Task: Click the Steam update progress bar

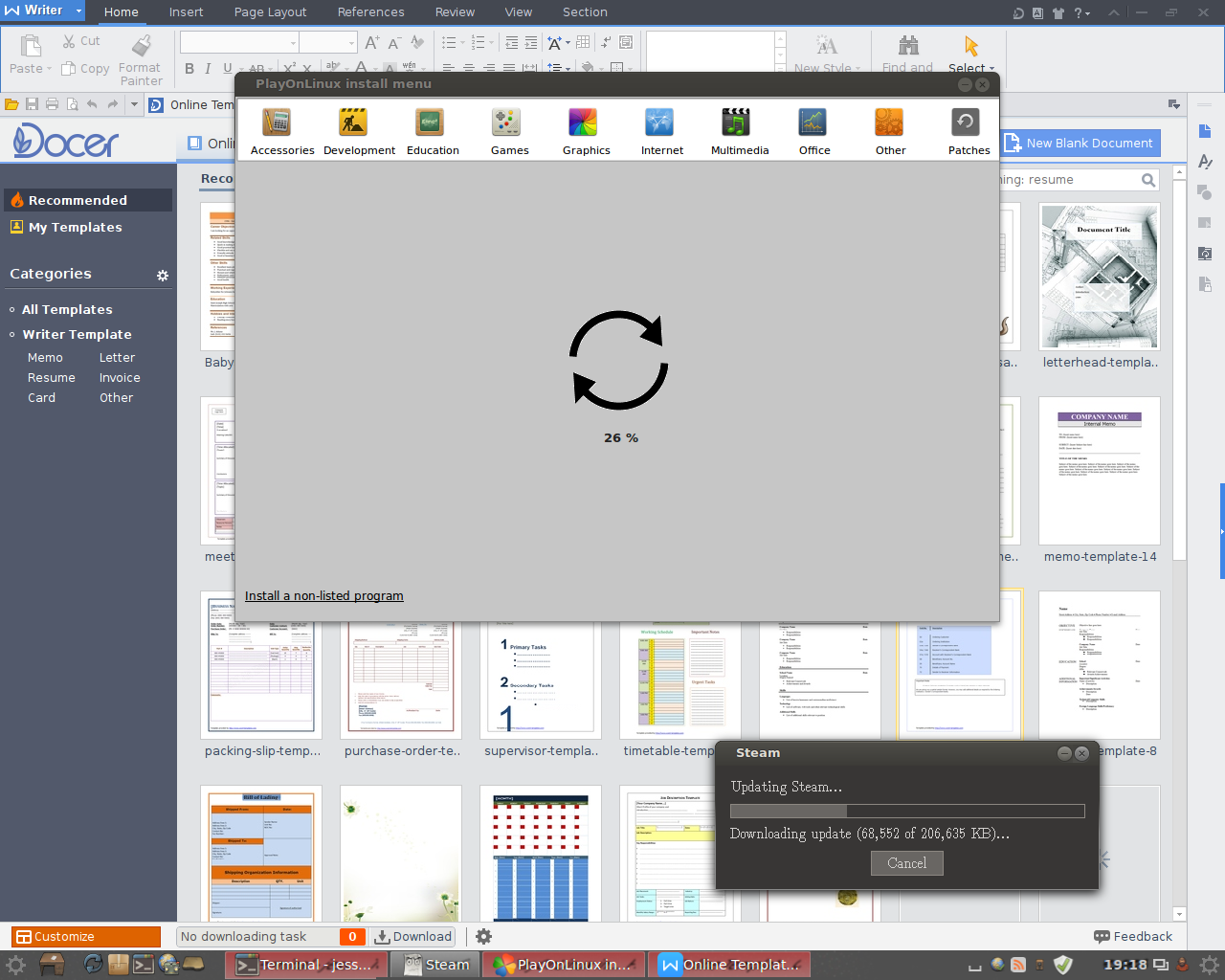Action: pos(907,811)
